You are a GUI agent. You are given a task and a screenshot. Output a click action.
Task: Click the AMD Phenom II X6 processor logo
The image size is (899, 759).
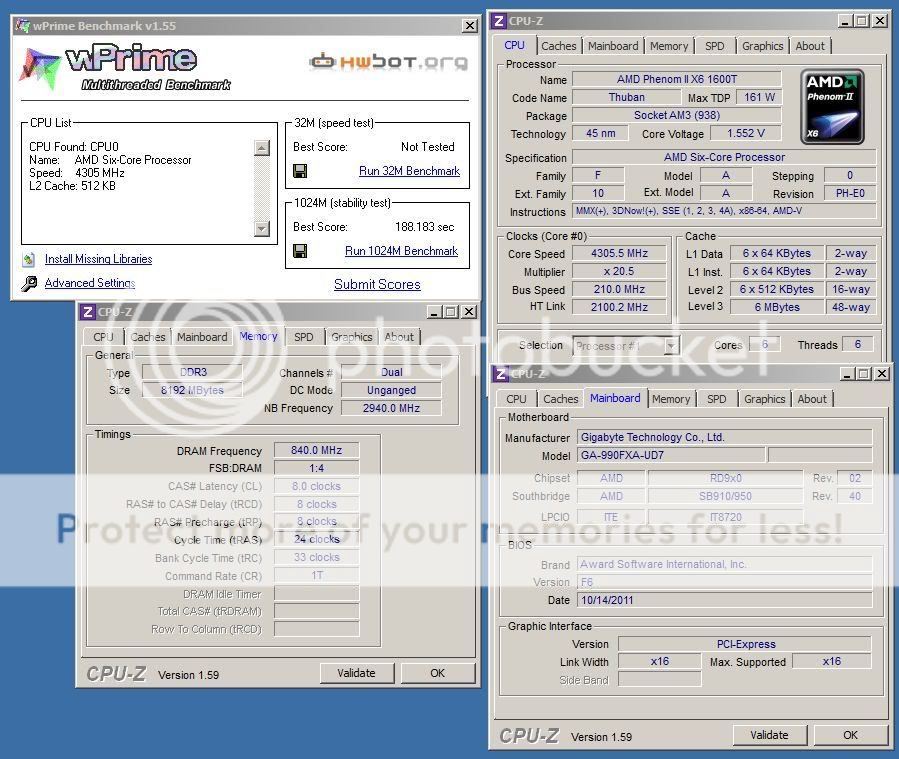(832, 107)
